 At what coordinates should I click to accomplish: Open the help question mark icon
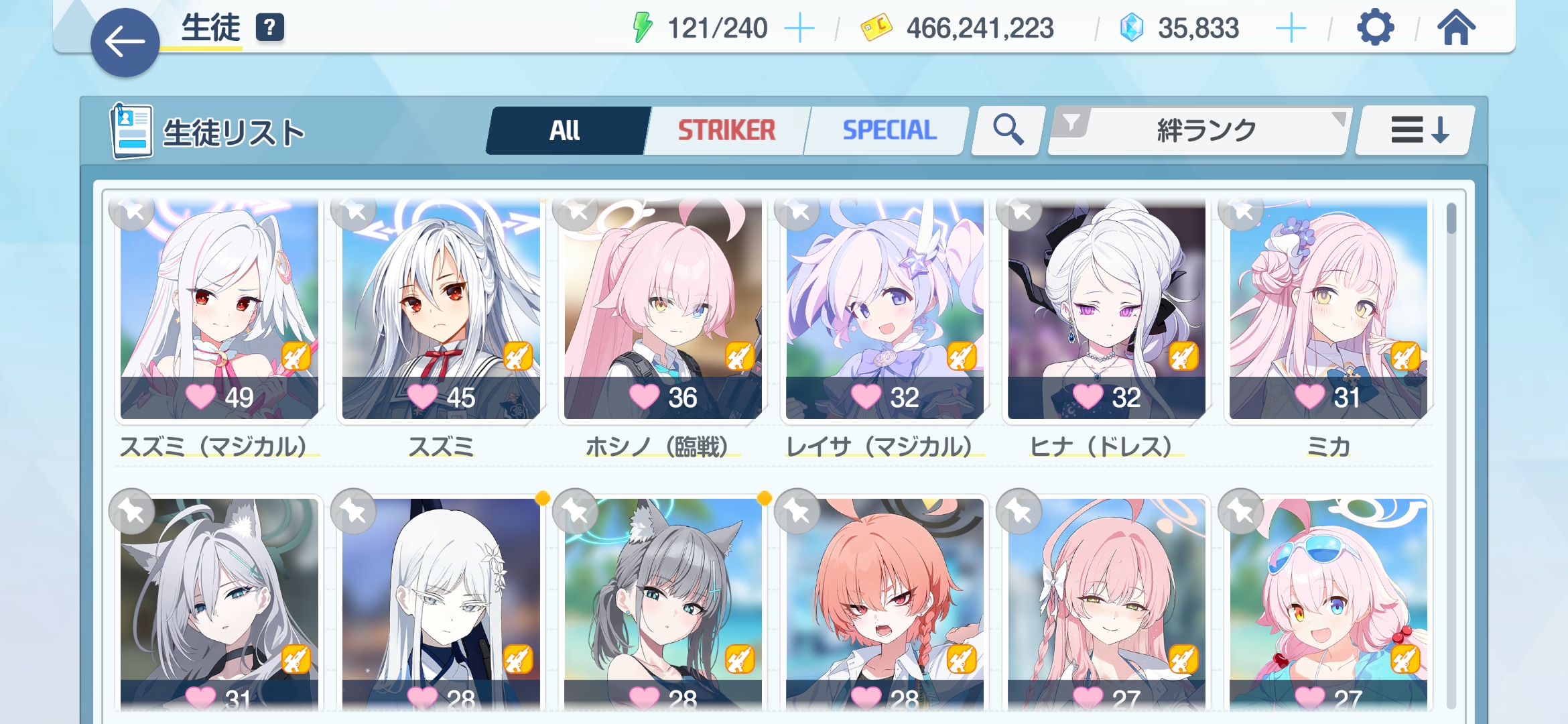[x=269, y=27]
